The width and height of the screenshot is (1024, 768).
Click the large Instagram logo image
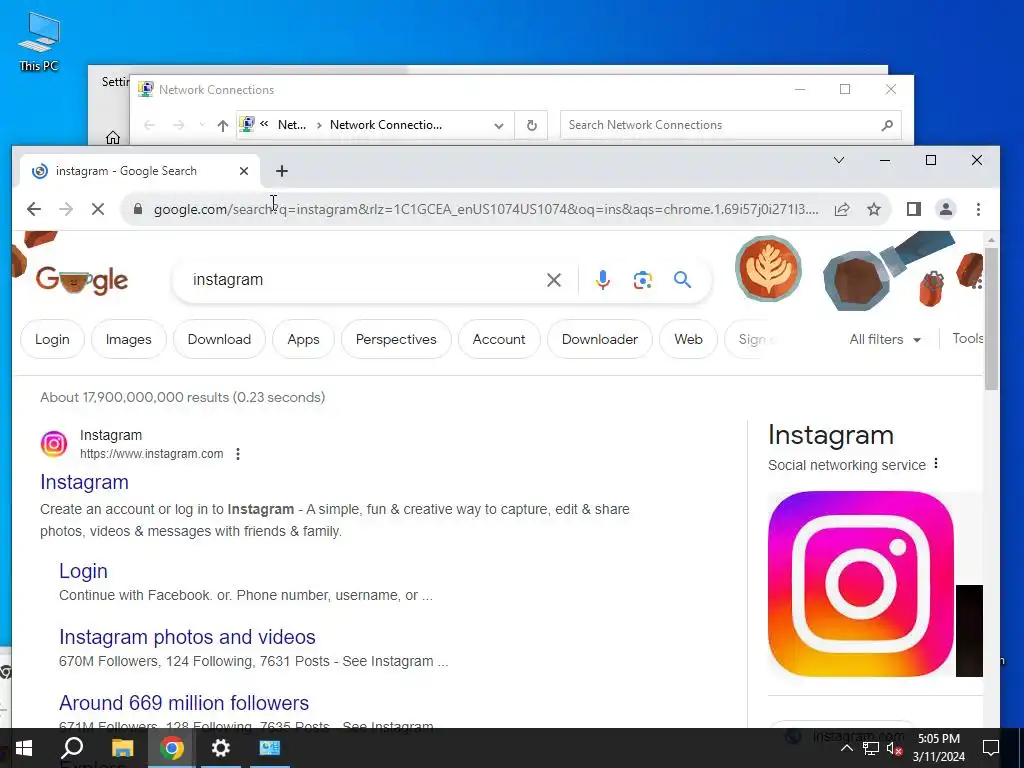coord(861,584)
